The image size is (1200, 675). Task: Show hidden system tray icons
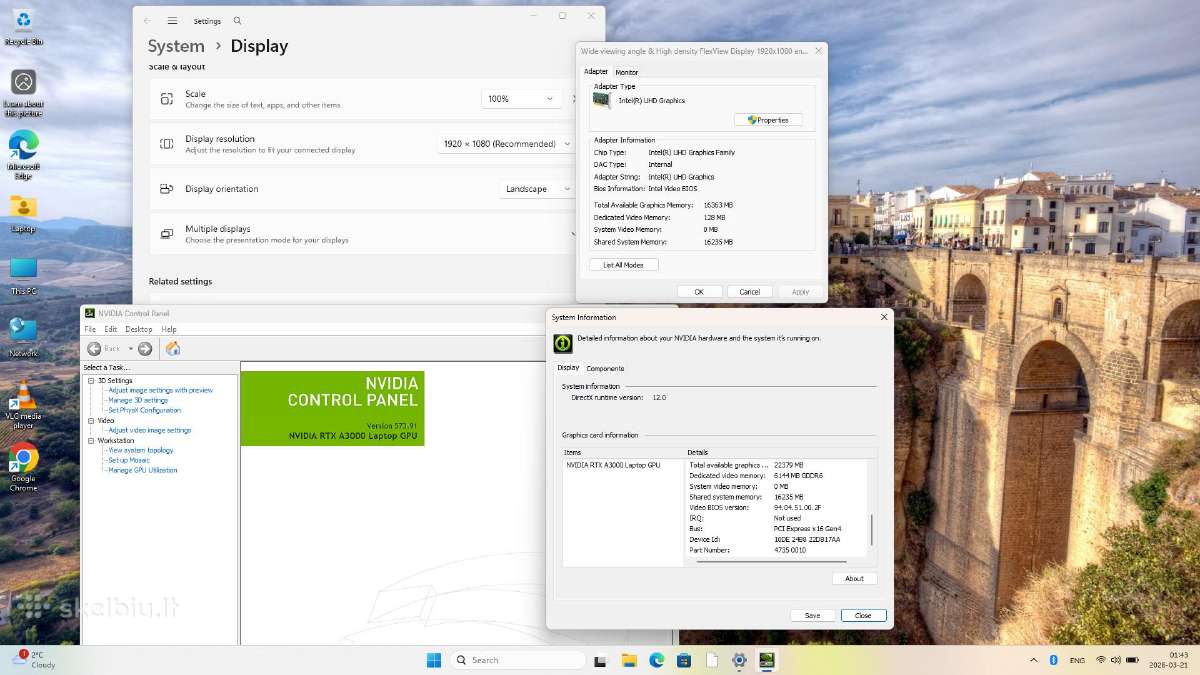[1033, 660]
